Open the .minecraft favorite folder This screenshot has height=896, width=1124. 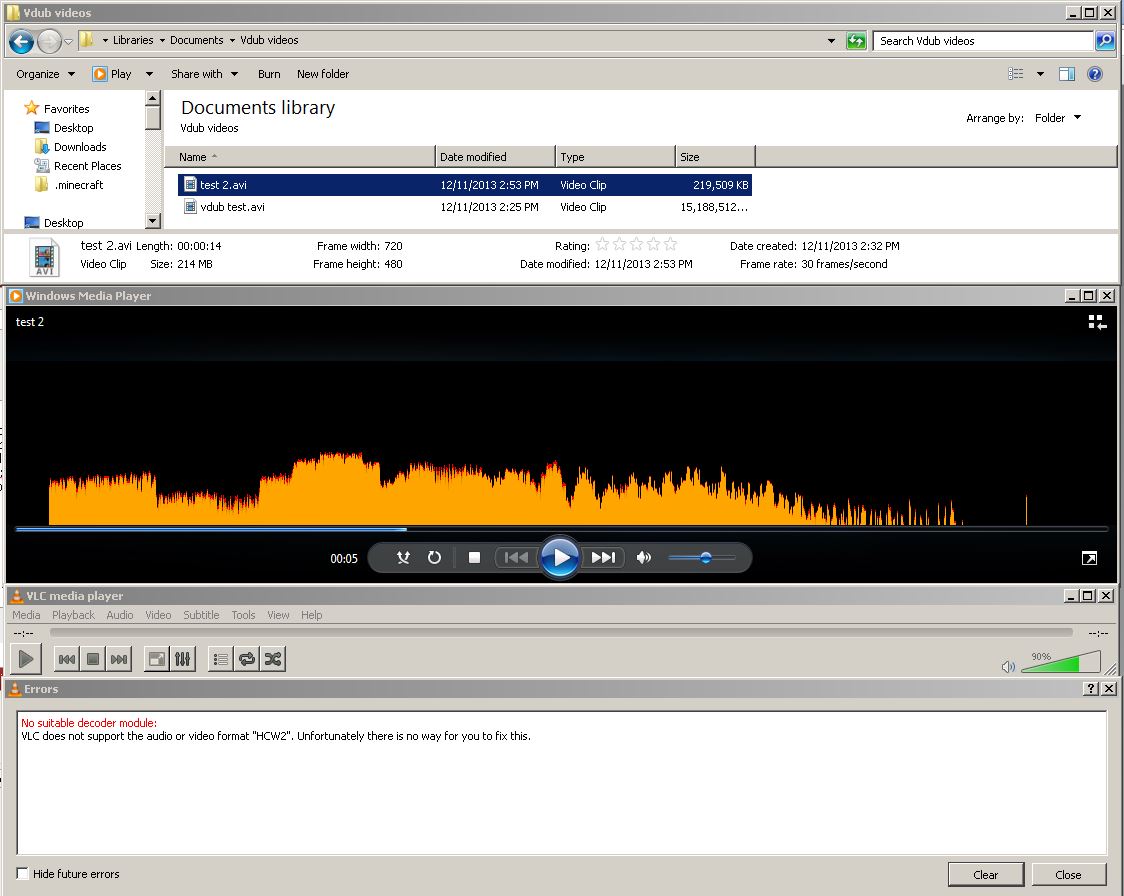pos(69,185)
